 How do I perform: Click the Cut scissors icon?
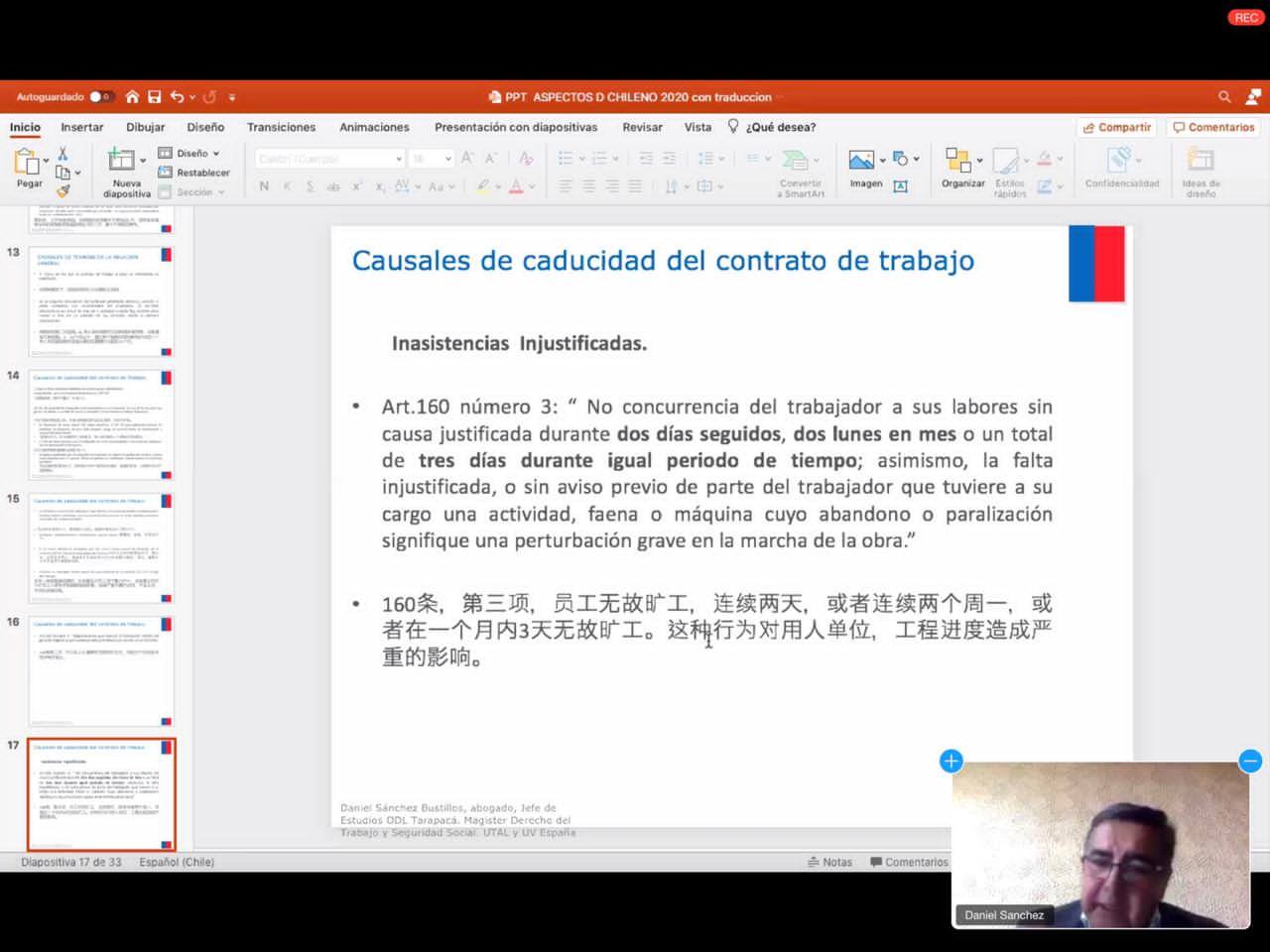click(x=63, y=154)
